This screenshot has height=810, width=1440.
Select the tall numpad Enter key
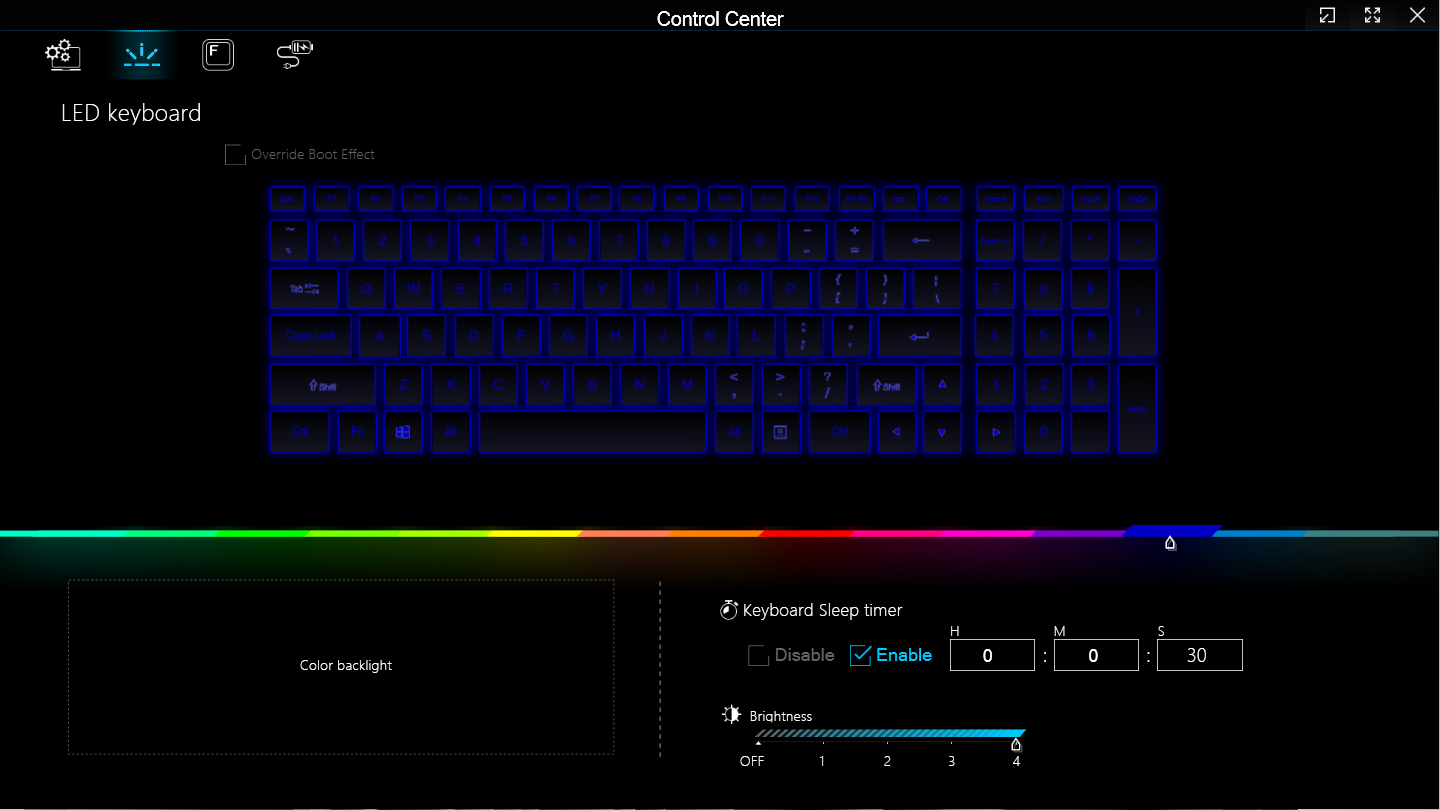point(1138,408)
